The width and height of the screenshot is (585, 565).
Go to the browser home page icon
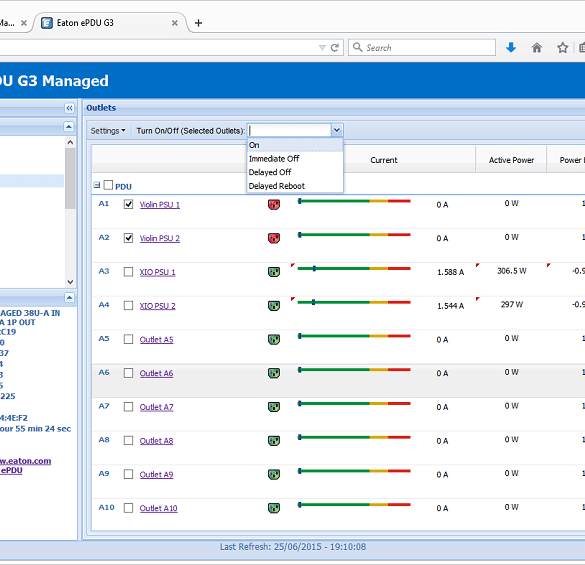(x=536, y=47)
